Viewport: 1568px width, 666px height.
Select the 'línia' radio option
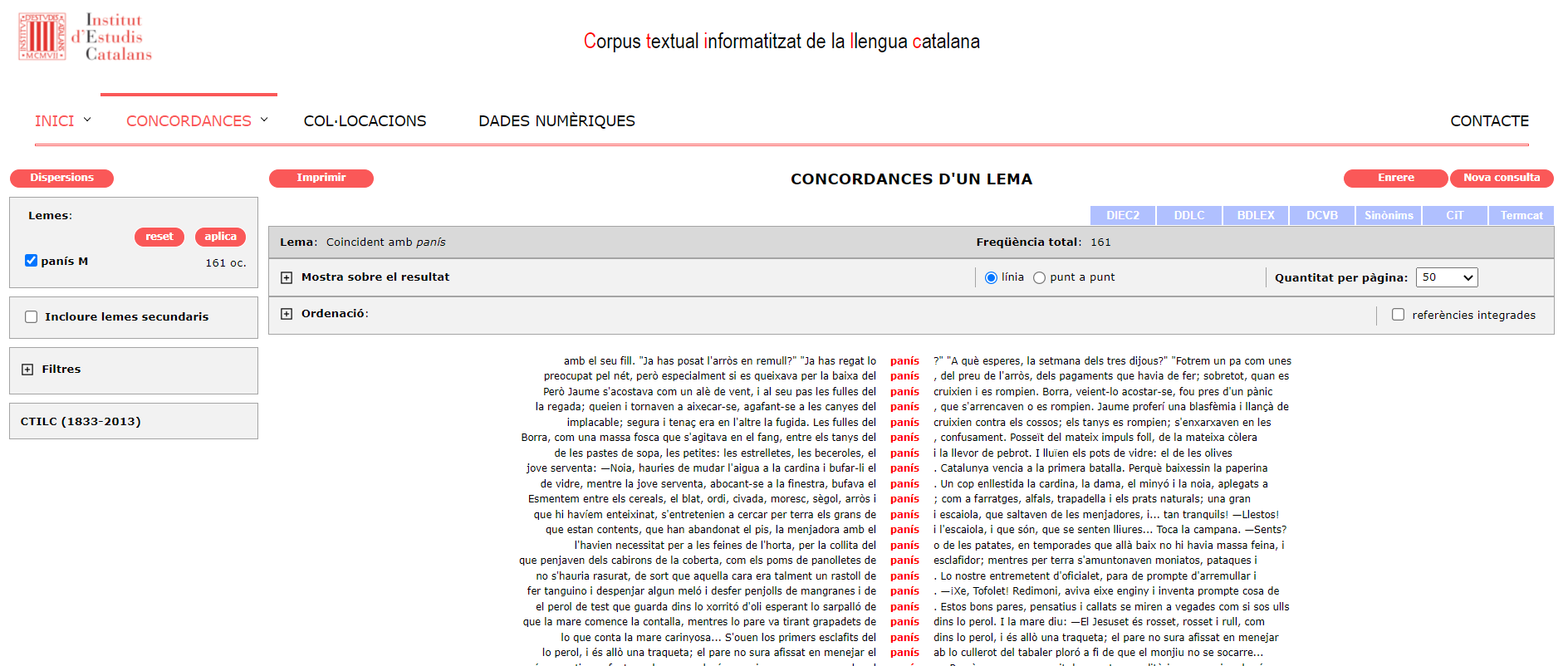(991, 278)
